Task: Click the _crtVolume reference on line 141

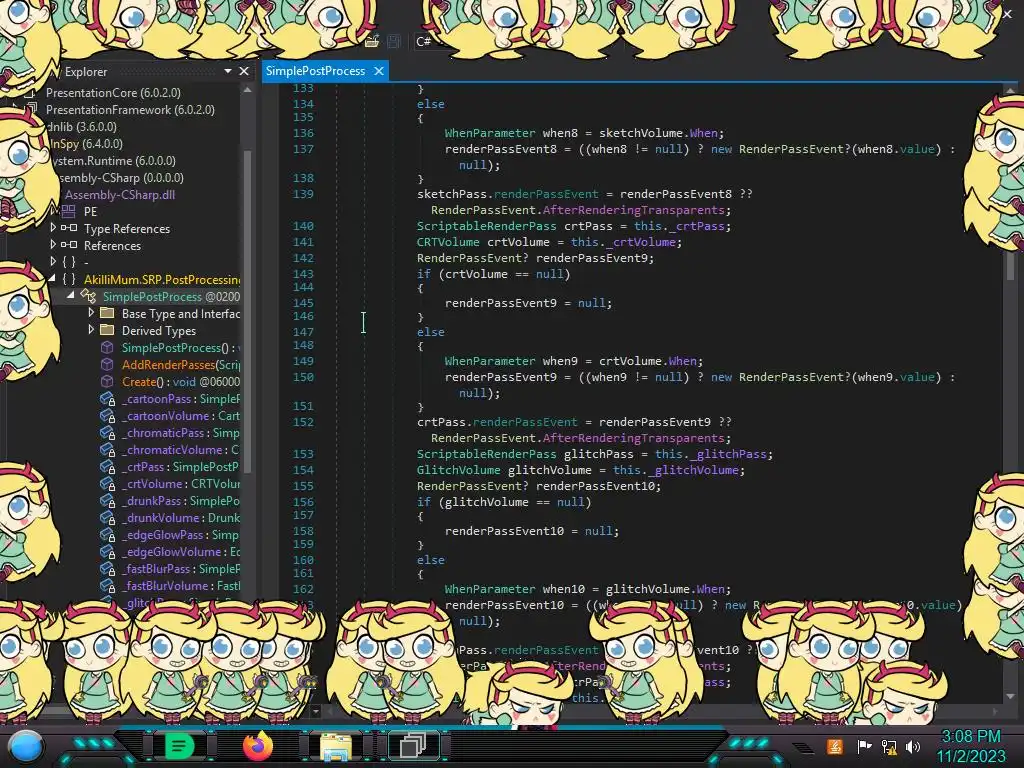Action: (640, 242)
